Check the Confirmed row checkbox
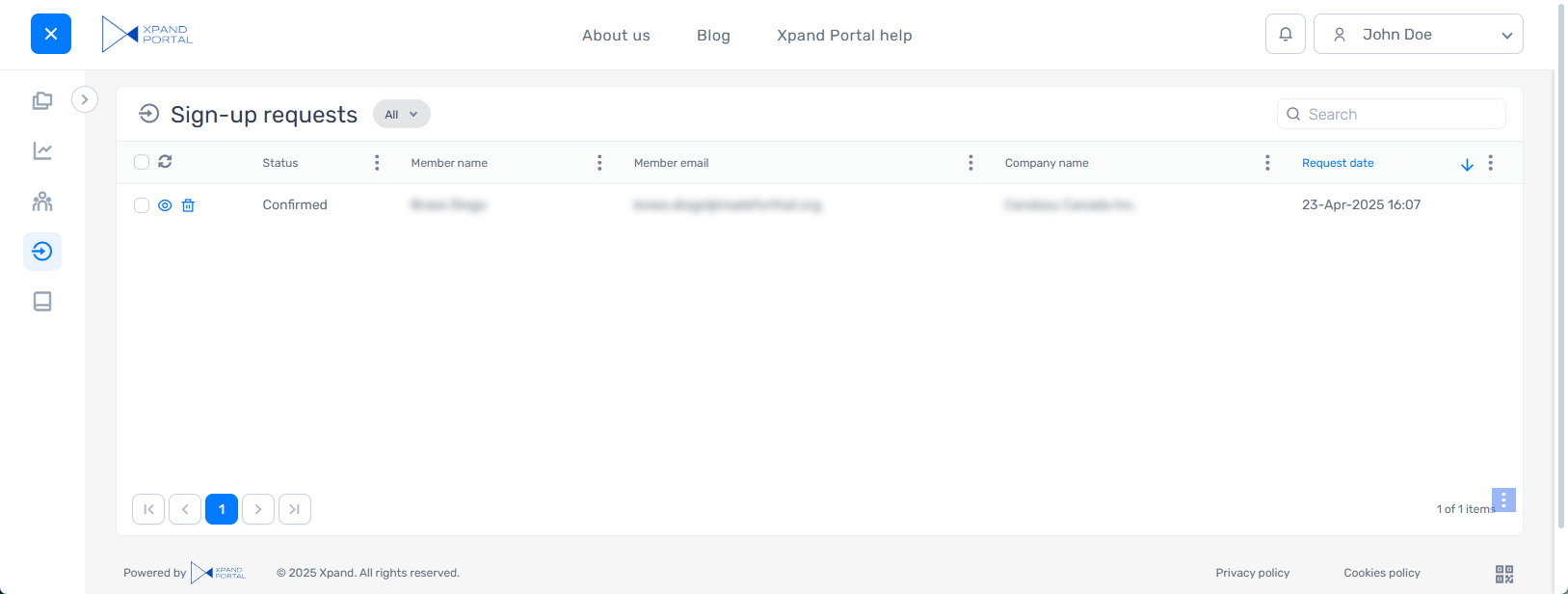 (142, 205)
